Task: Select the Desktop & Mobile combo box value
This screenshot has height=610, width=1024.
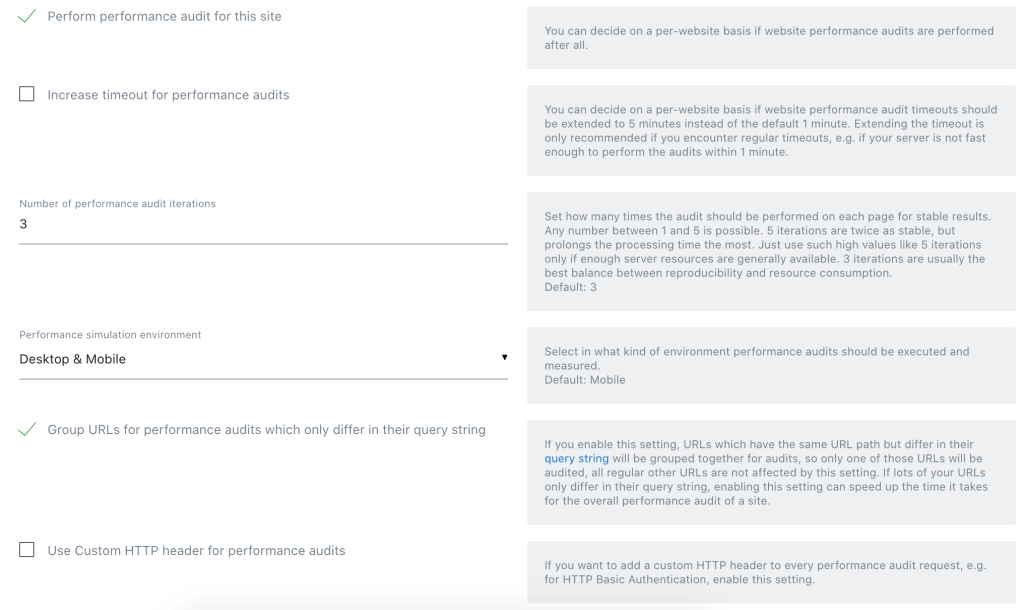Action: point(263,359)
